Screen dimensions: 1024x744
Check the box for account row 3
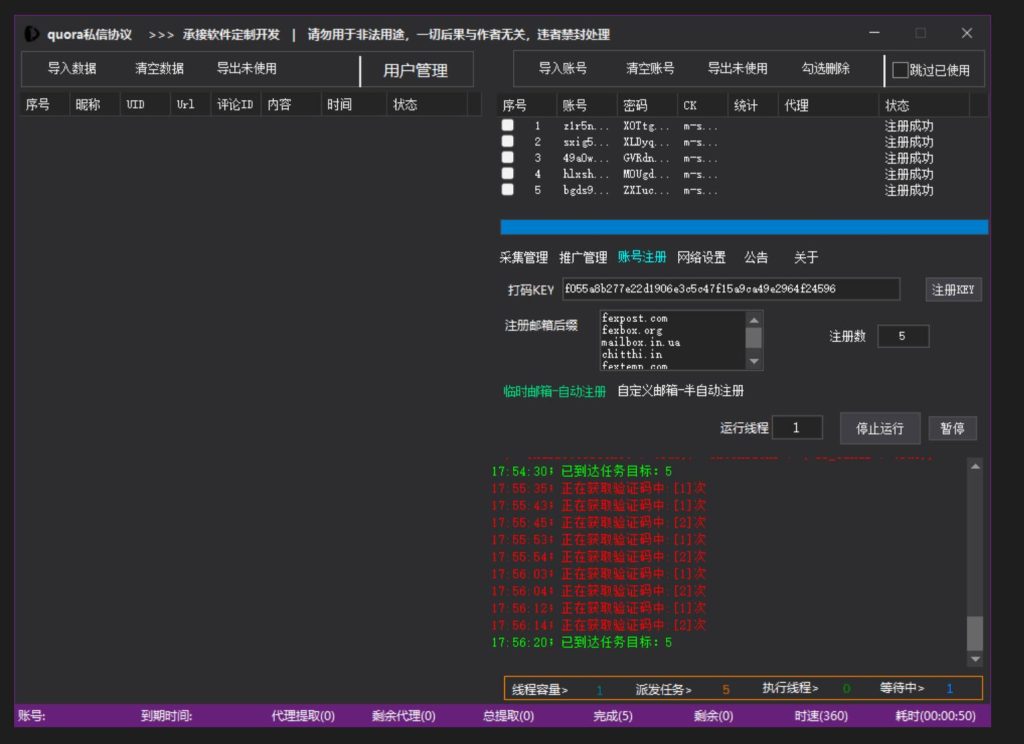(x=508, y=158)
